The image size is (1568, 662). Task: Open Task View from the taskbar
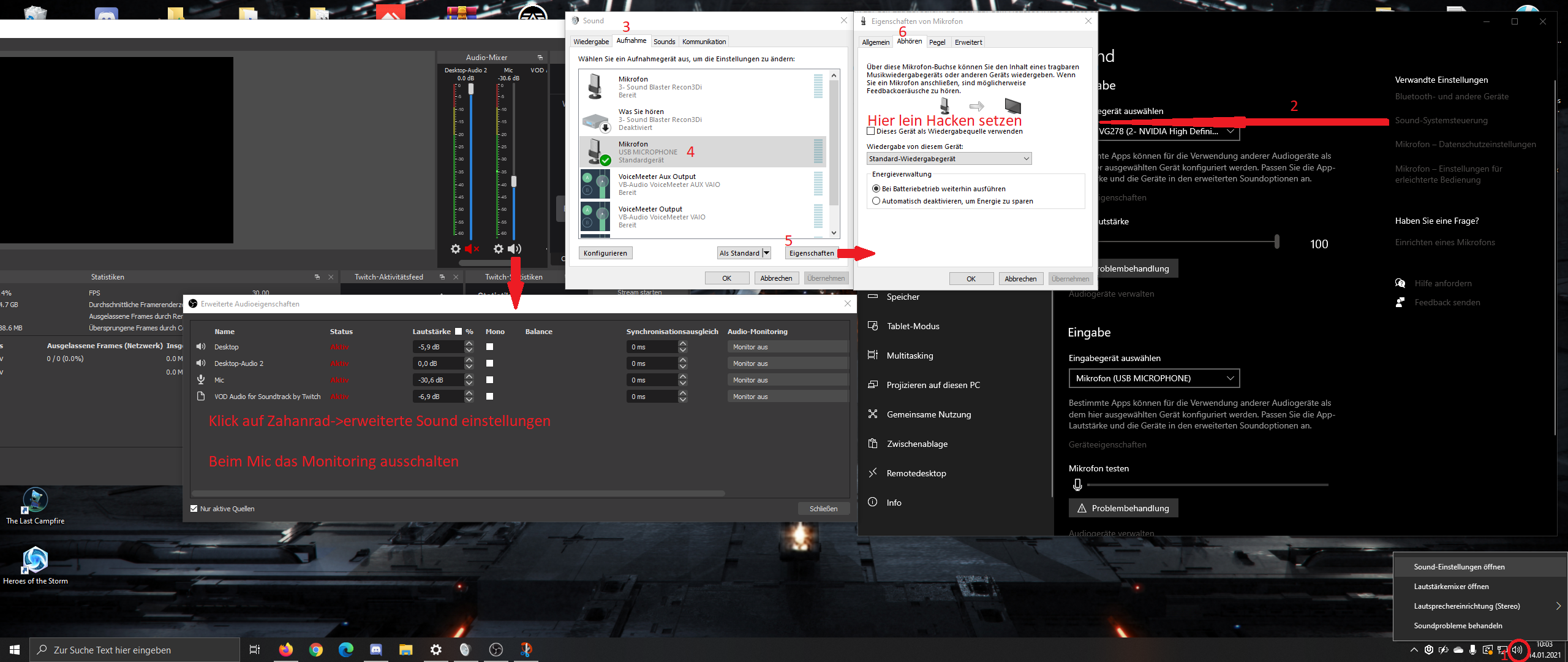point(255,650)
